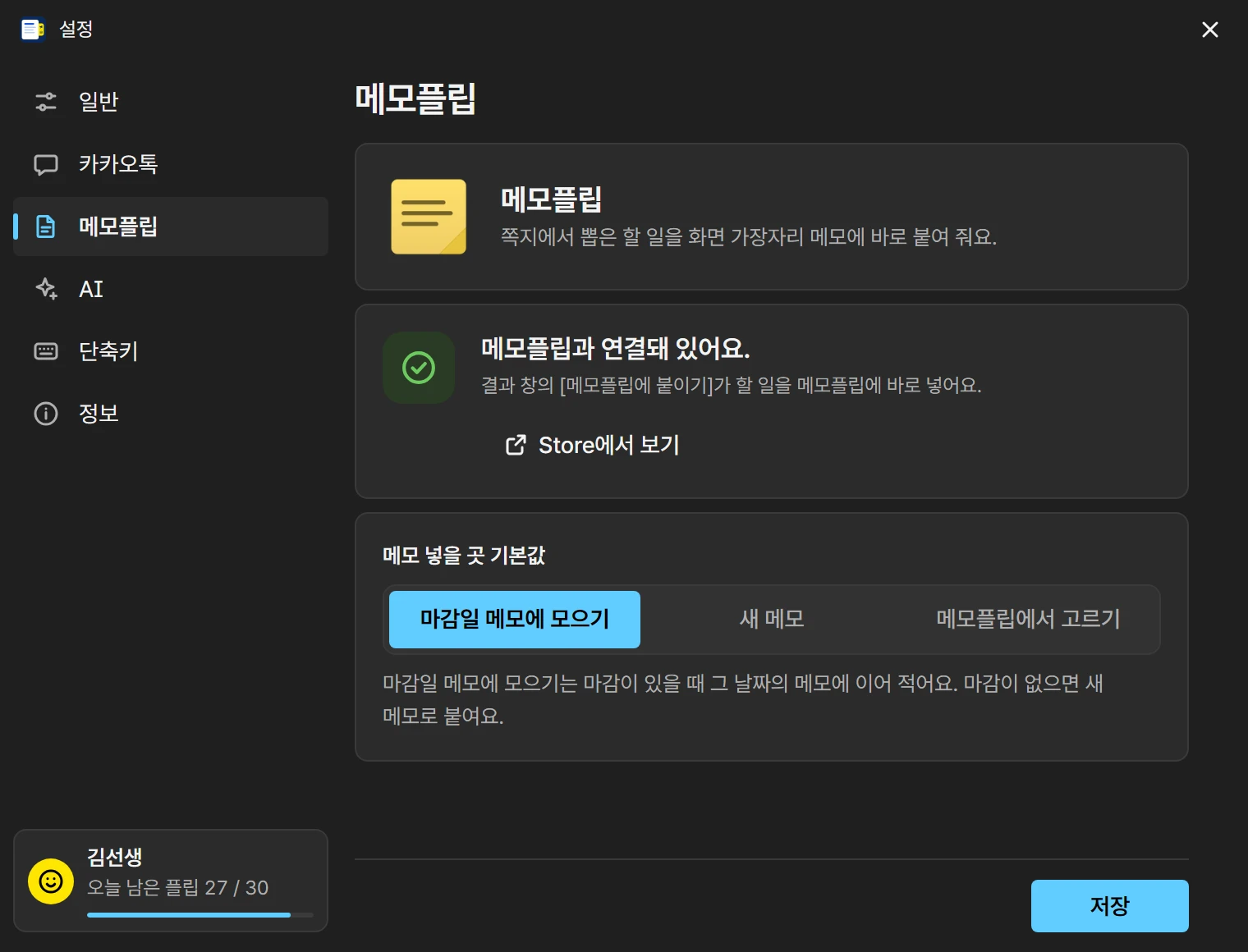Click the 카카오톡 chat bubble icon
Screen dimensions: 1248x952
click(46, 165)
